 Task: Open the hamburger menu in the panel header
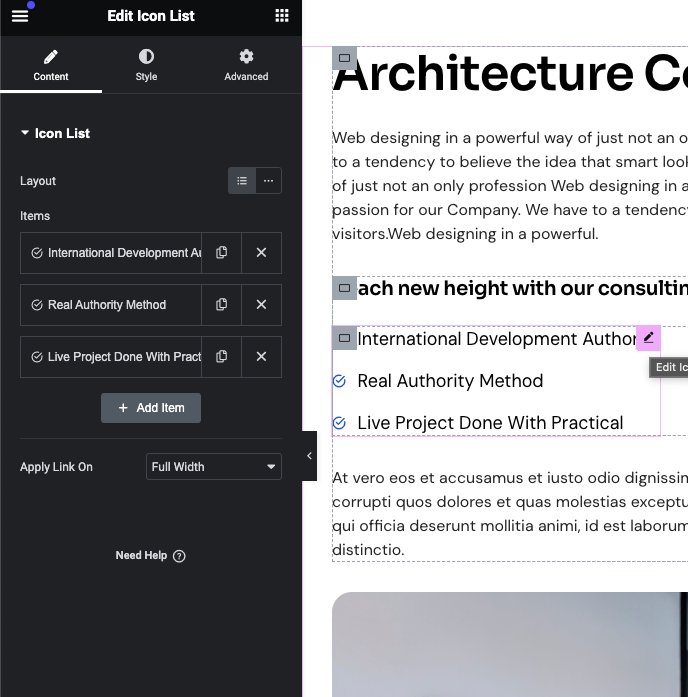tap(20, 16)
